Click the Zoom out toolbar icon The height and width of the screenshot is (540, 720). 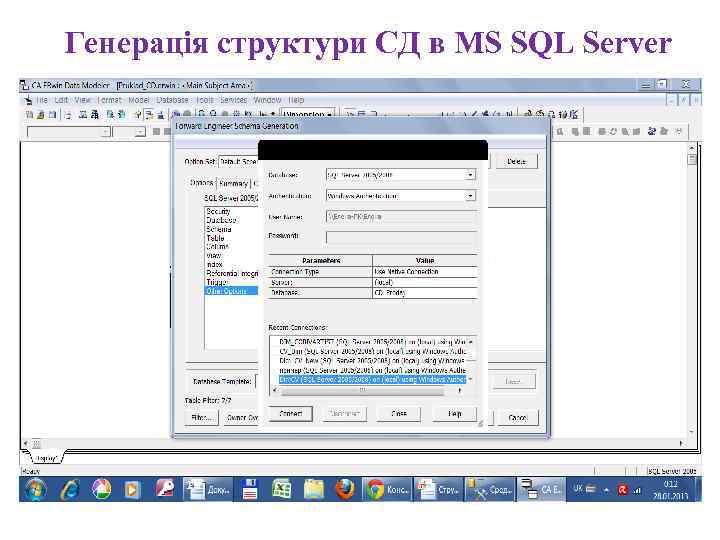click(213, 114)
